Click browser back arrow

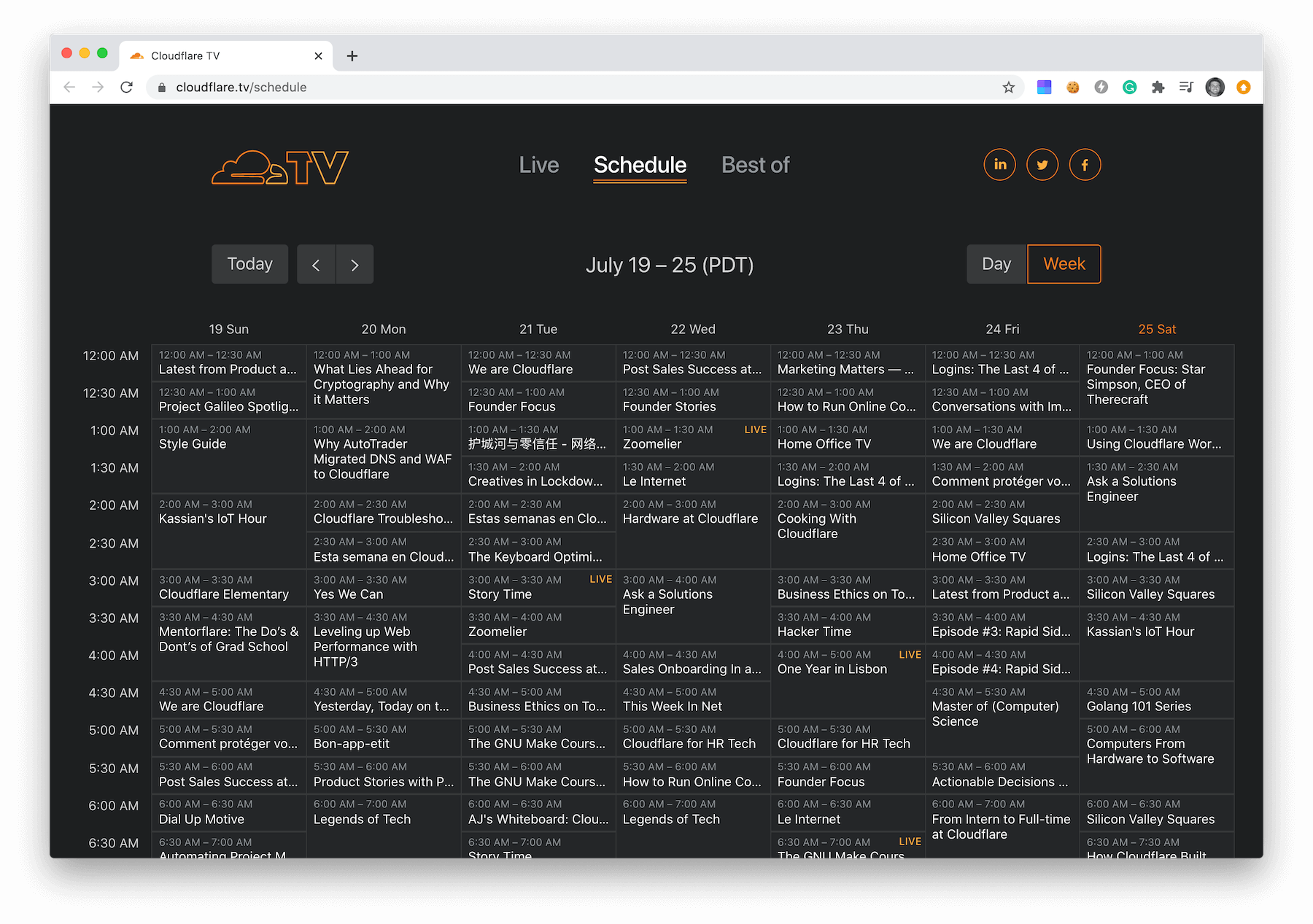click(69, 88)
